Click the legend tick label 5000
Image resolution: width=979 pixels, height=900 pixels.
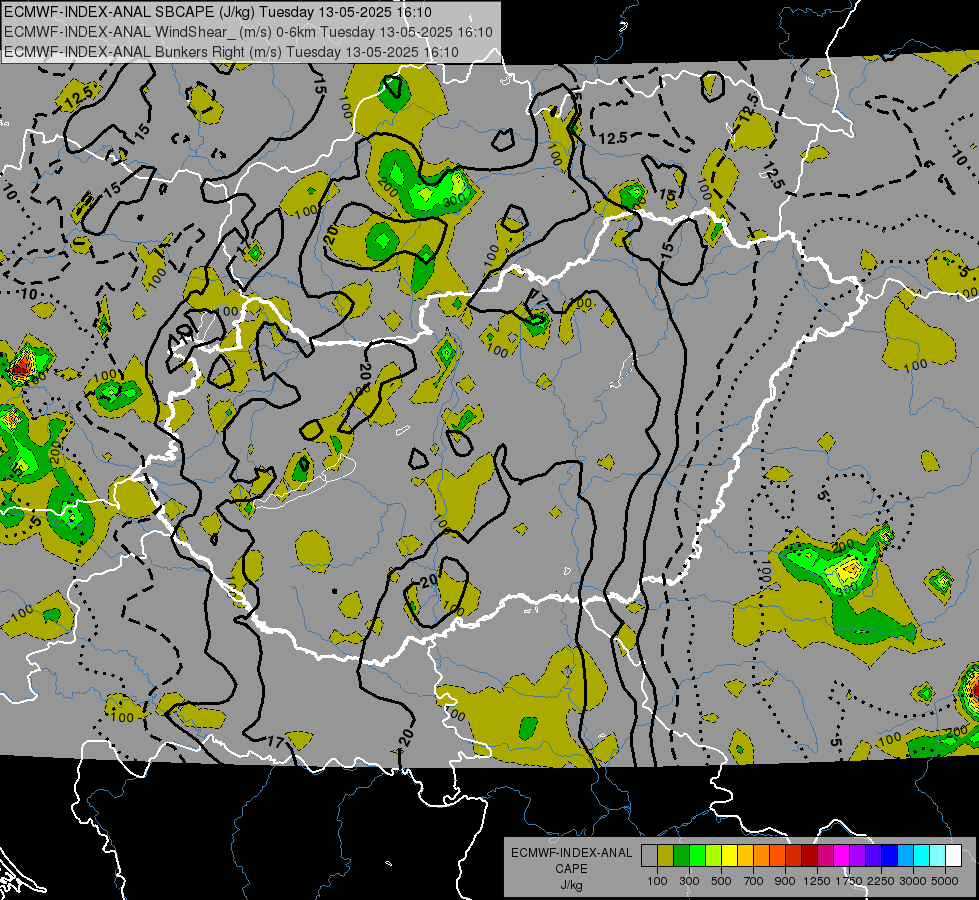tap(945, 881)
